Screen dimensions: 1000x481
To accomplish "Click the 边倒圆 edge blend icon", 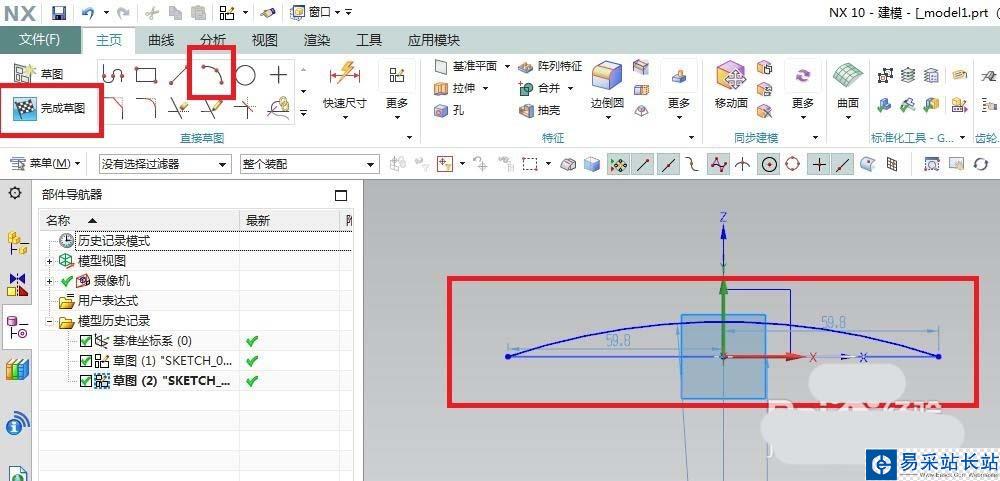I will point(607,75).
